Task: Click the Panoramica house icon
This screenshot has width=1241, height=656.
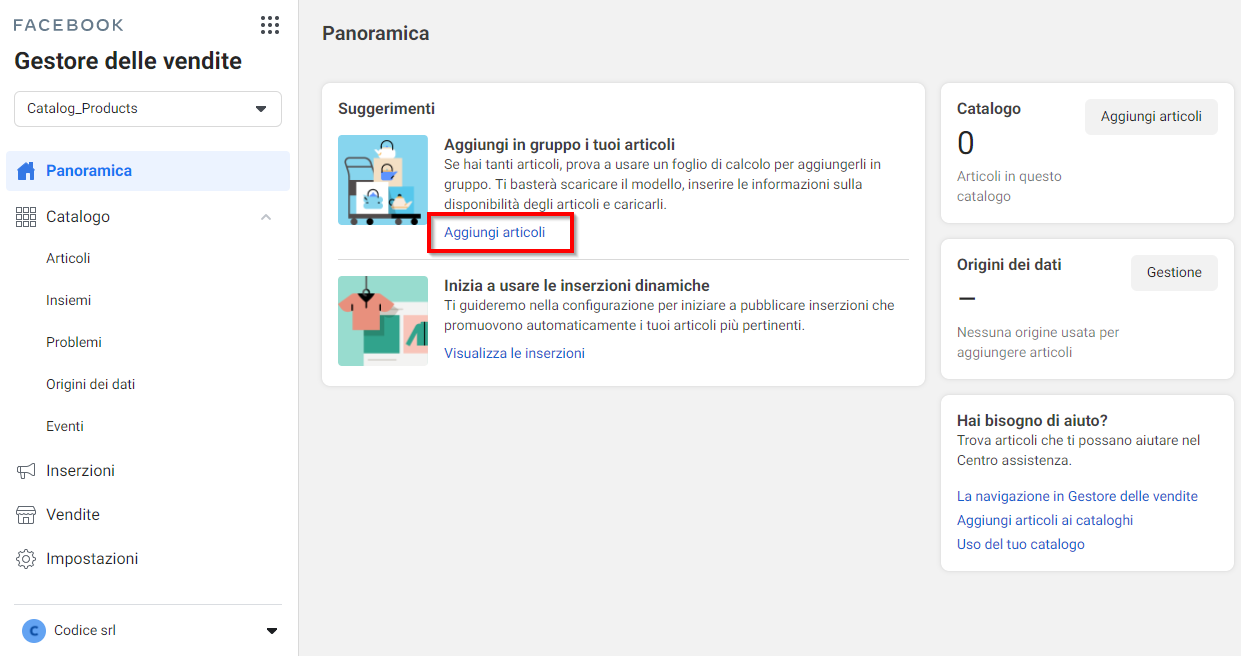Action: (x=26, y=171)
